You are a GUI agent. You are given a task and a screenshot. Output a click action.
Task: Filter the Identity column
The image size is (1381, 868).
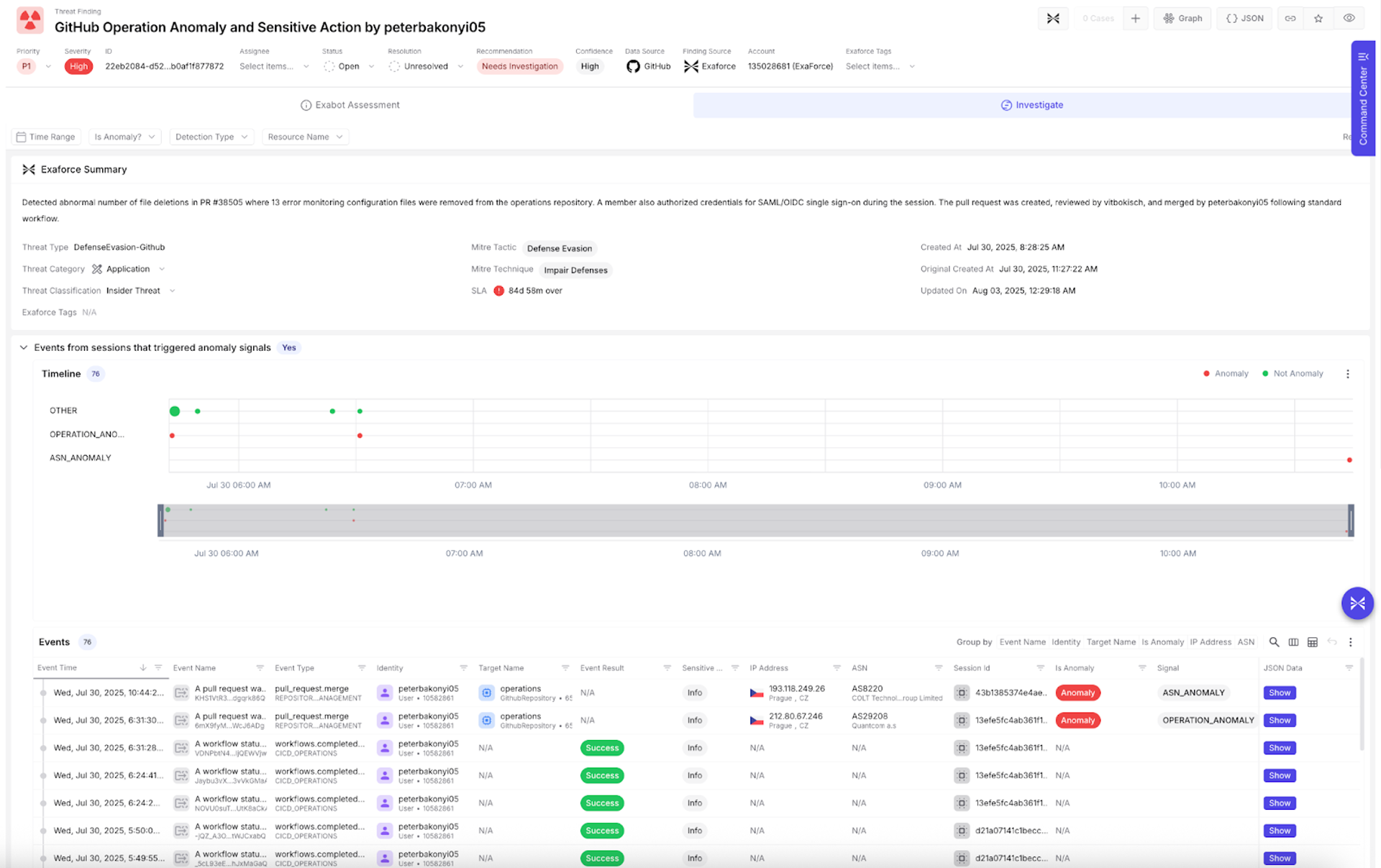tap(463, 668)
